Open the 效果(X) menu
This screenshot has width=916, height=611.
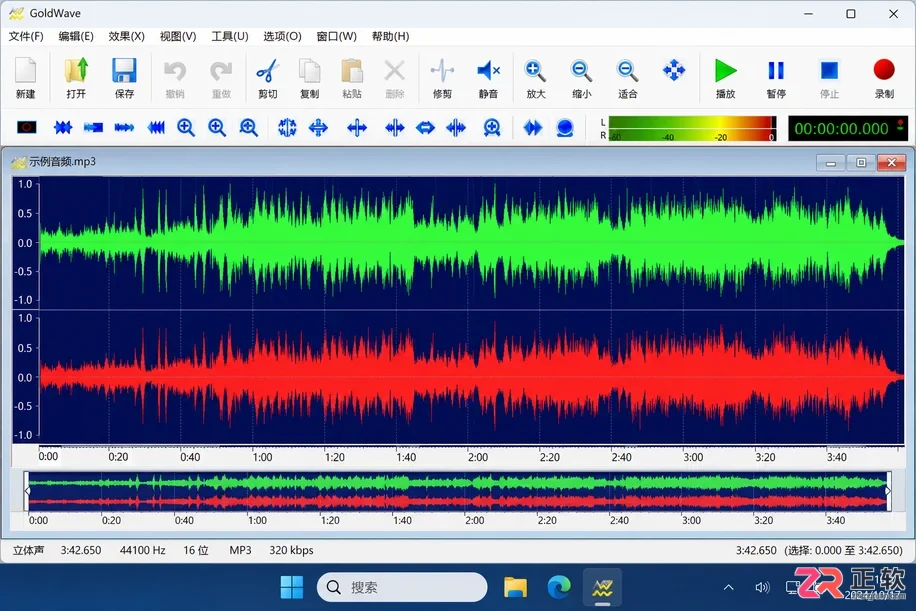pyautogui.click(x=126, y=36)
